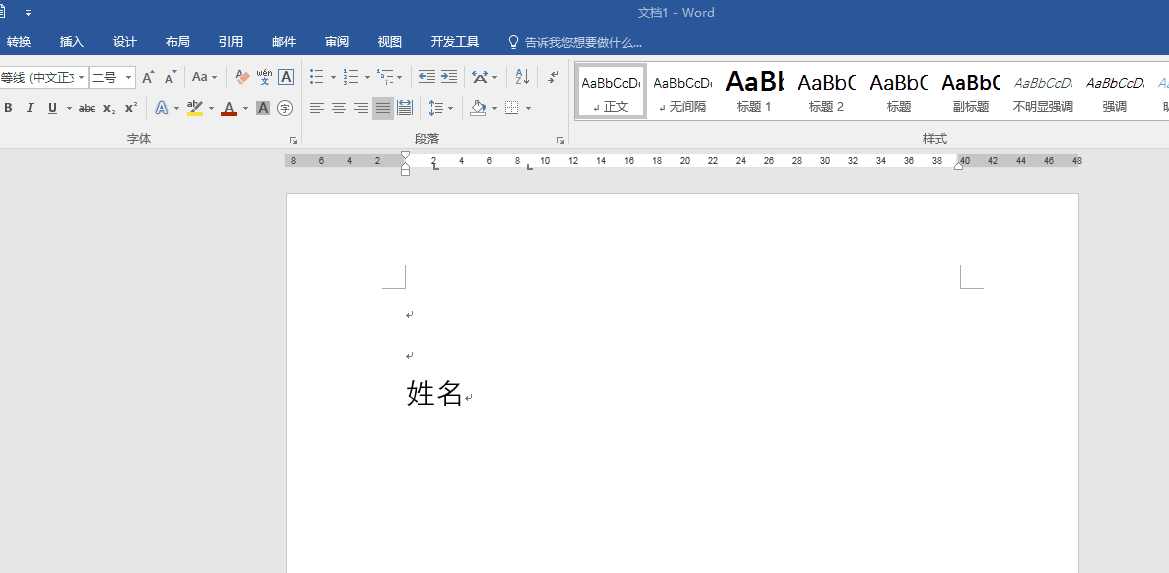Insert enclosed character (字 in circle)
The height and width of the screenshot is (573, 1169).
pyautogui.click(x=285, y=108)
